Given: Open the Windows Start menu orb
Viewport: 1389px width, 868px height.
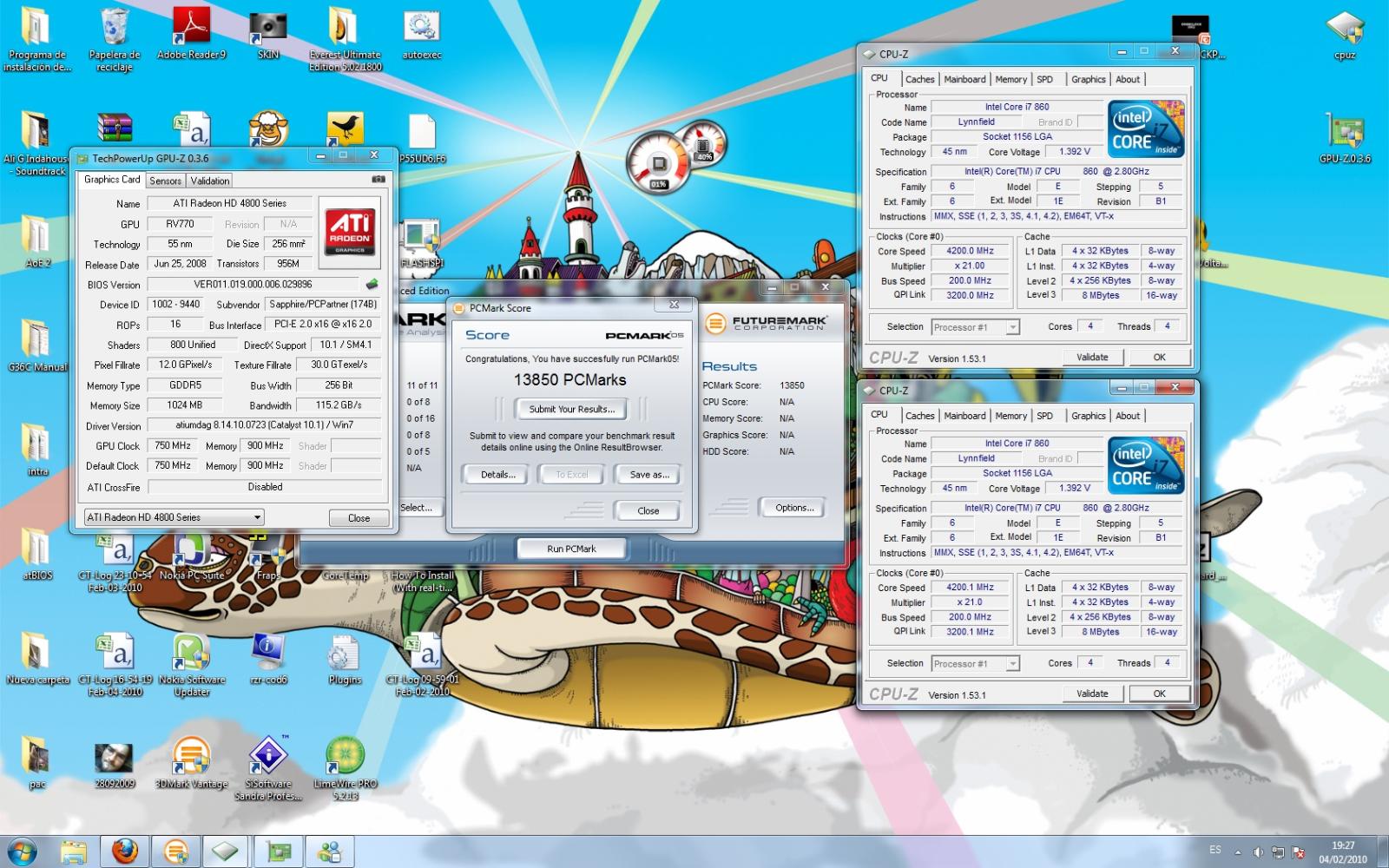Looking at the screenshot, I should point(21,851).
